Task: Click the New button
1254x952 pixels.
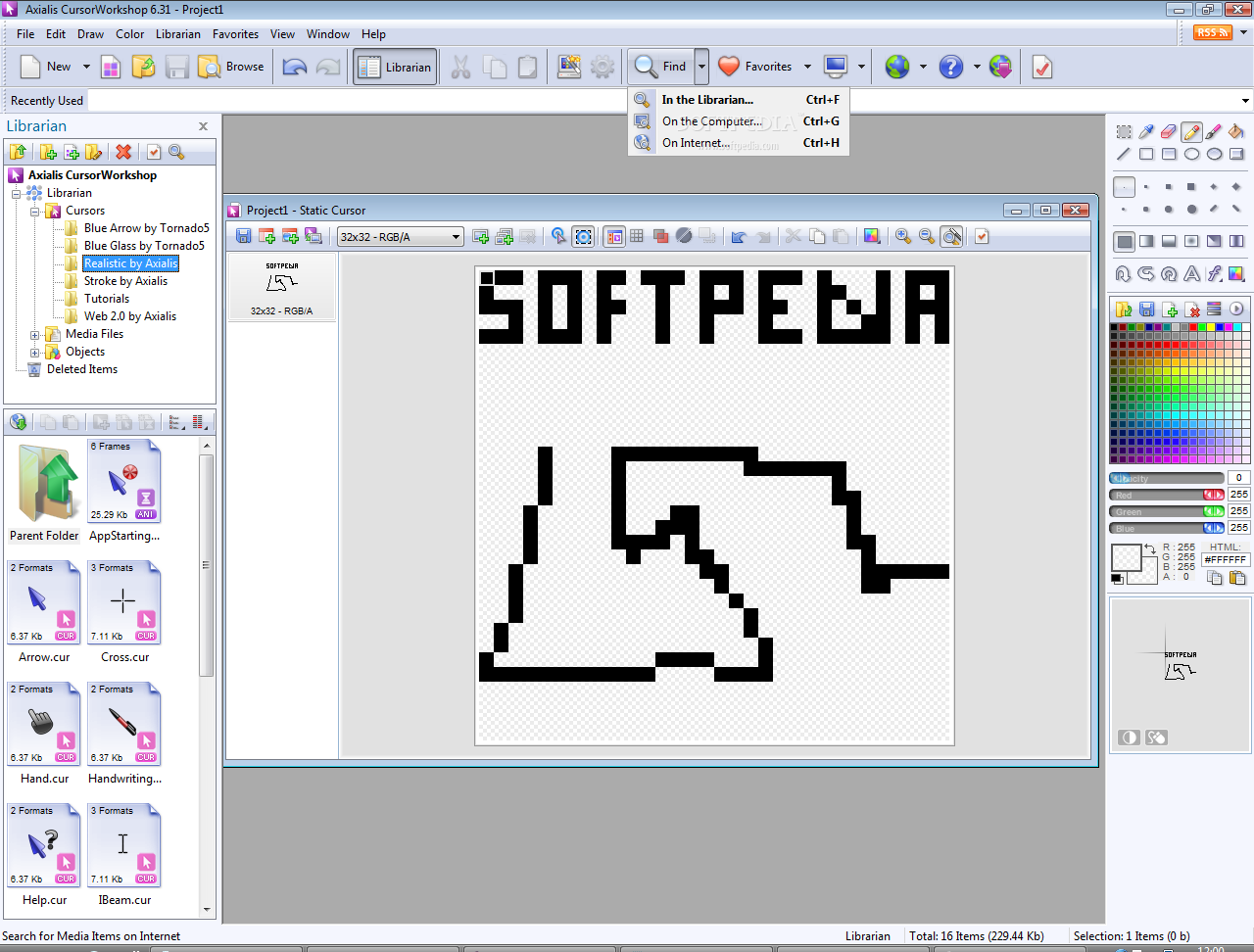Action: click(x=47, y=67)
